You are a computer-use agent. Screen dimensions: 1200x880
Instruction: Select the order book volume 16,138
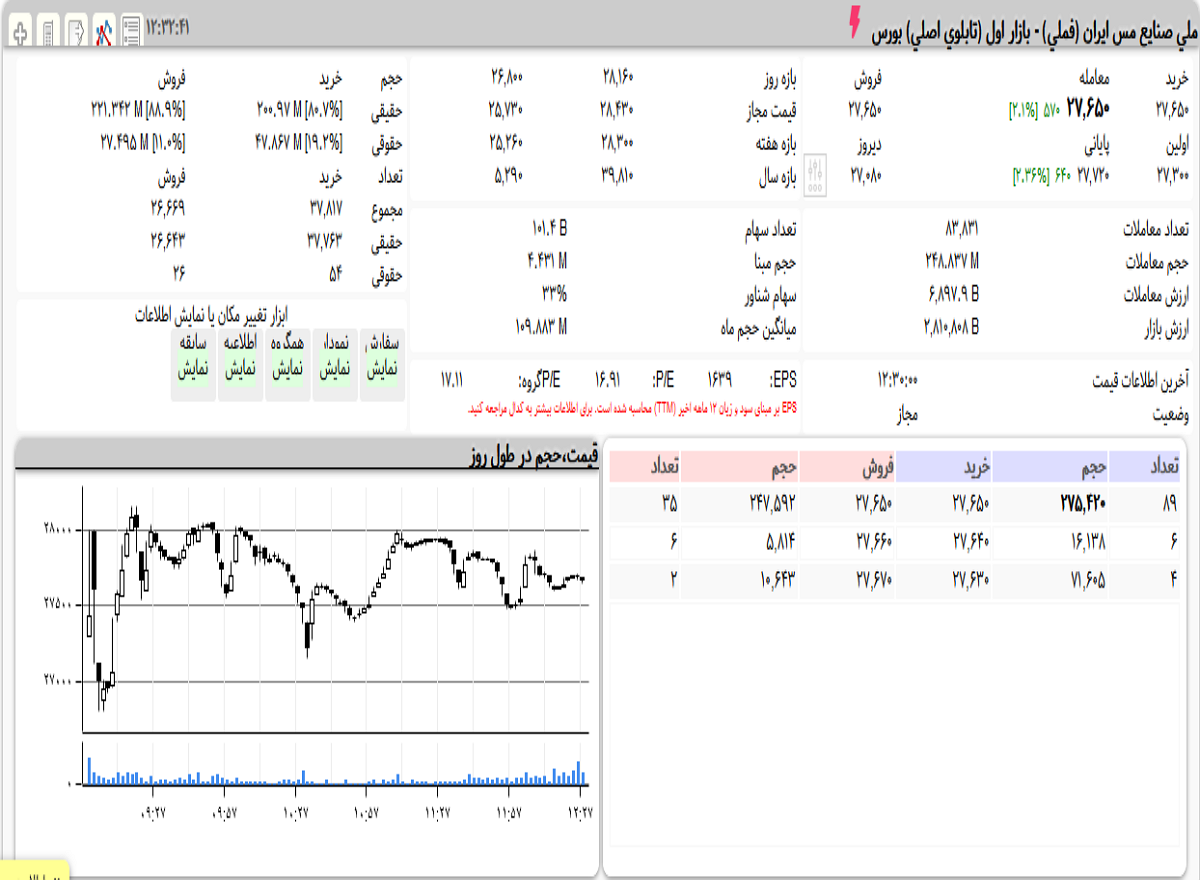(x=1086, y=541)
